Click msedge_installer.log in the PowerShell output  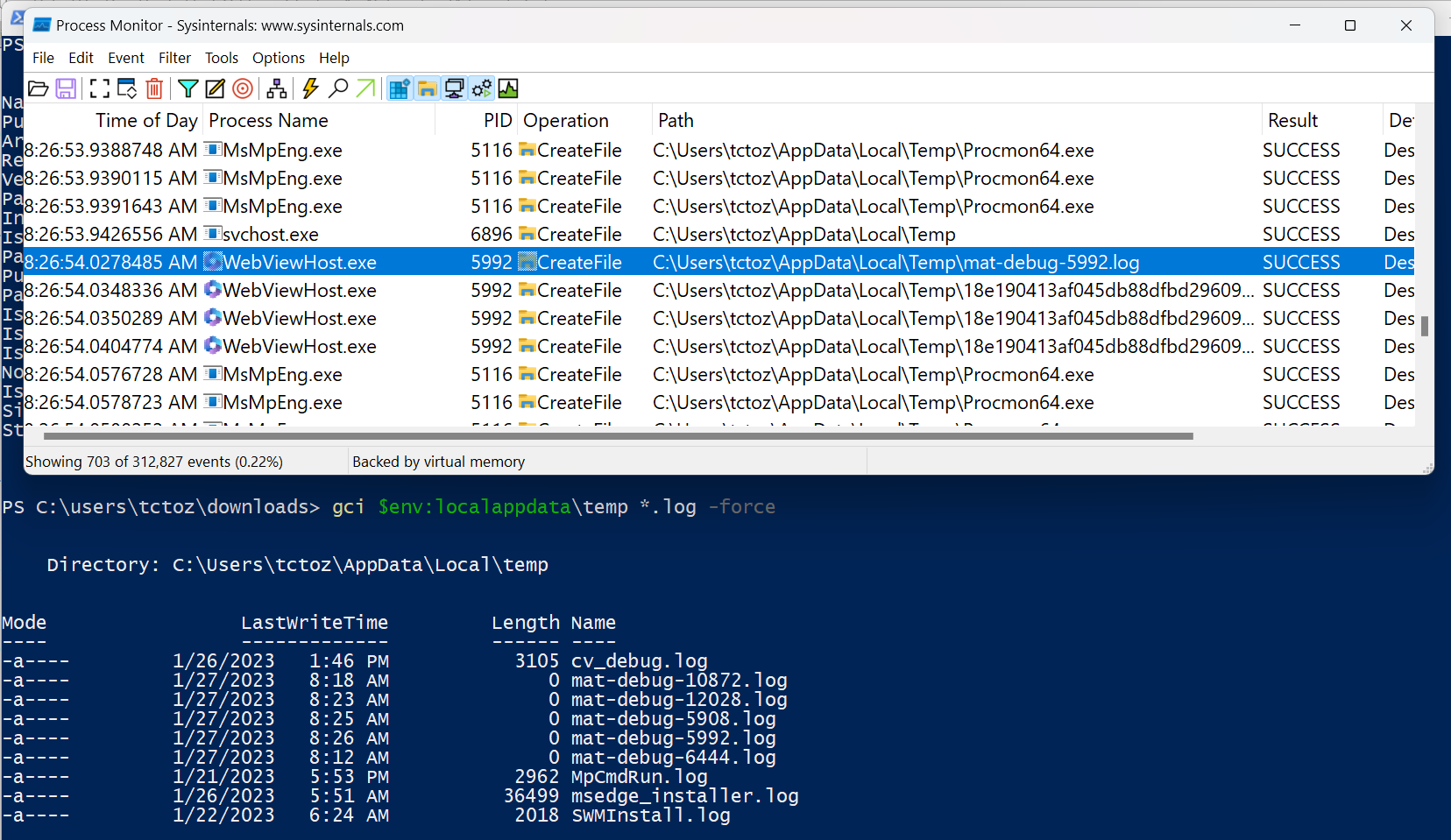685,796
